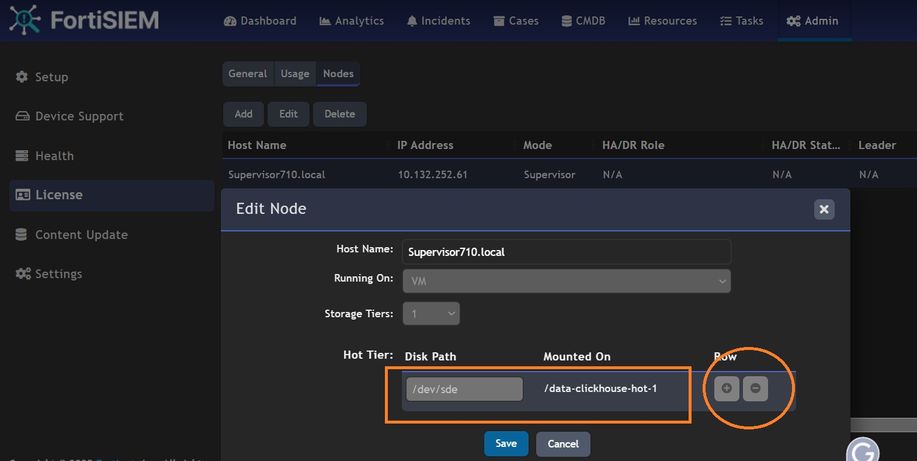
Task: Open the Dashboard menu
Action: pos(260,21)
